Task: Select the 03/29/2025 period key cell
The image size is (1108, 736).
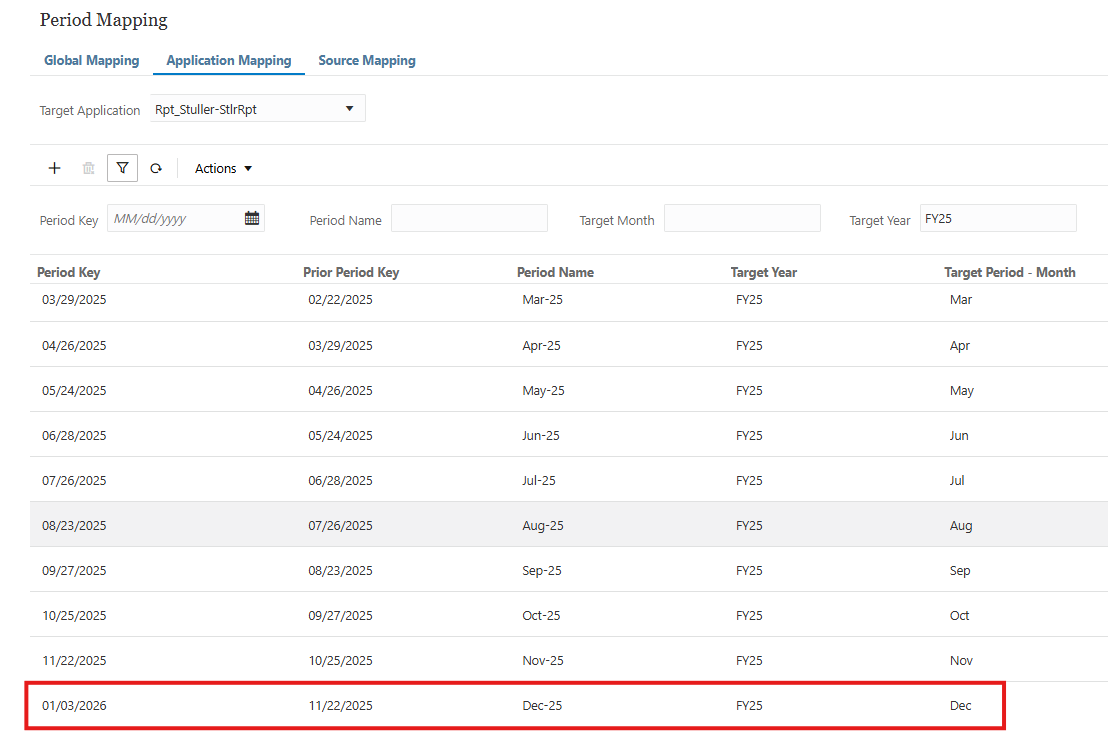Action: click(x=74, y=299)
